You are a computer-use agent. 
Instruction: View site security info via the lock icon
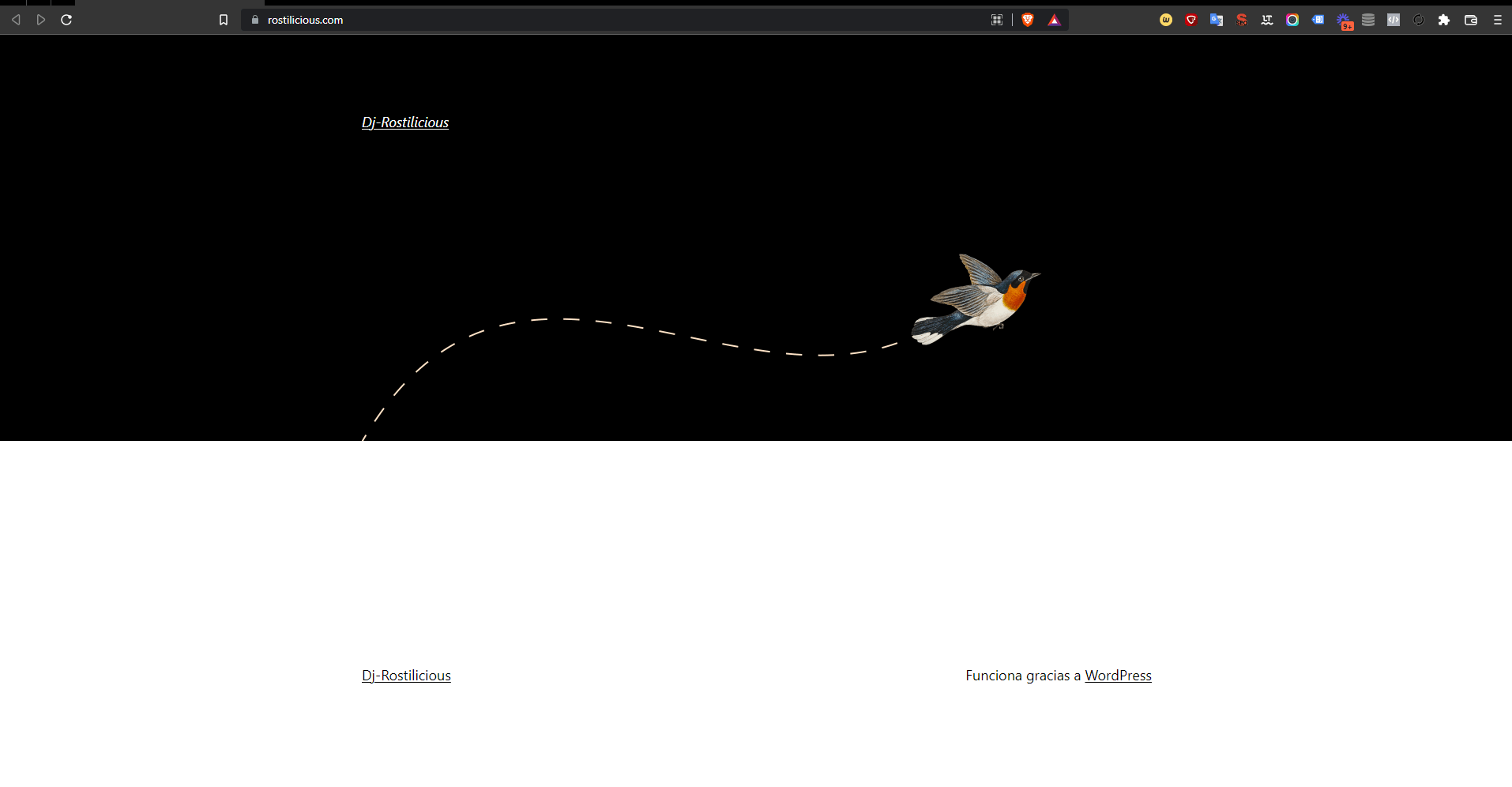(254, 20)
